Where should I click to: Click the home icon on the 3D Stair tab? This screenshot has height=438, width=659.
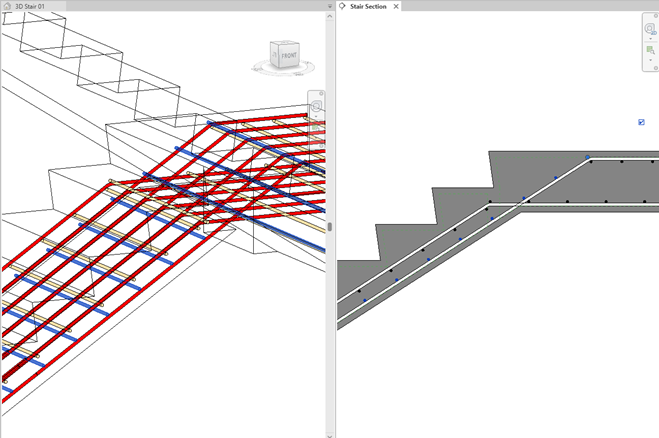point(7,6)
